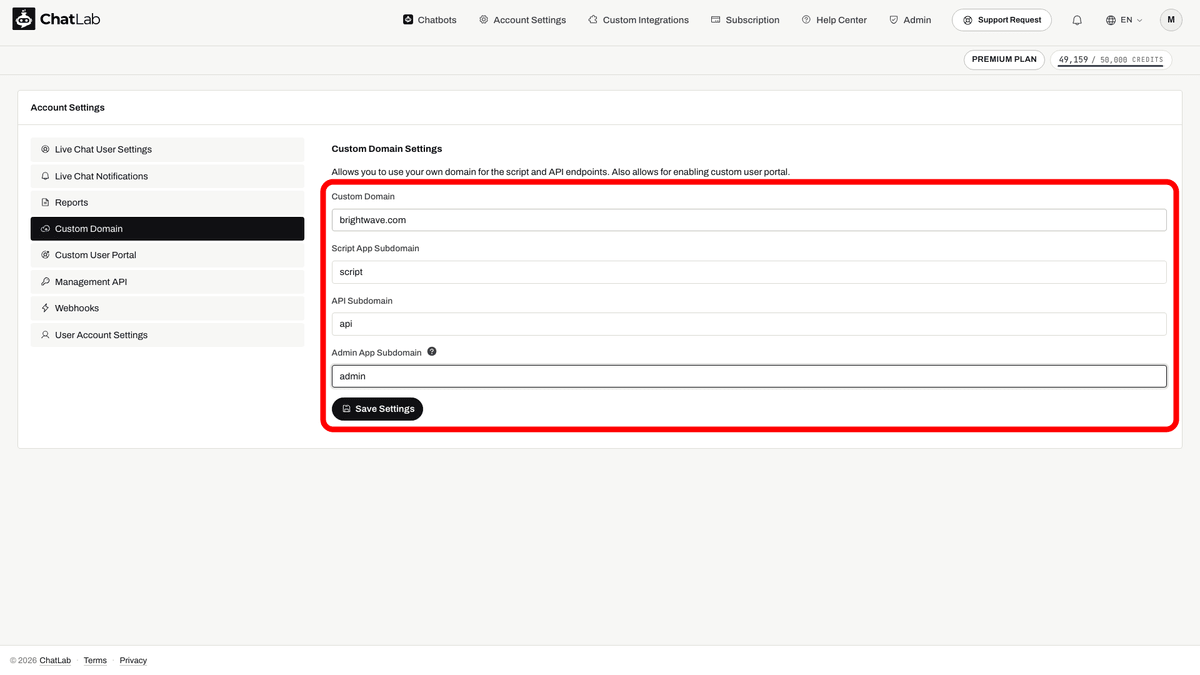1200x675 pixels.
Task: Click the Support Request lifebuoy icon
Action: point(967,20)
